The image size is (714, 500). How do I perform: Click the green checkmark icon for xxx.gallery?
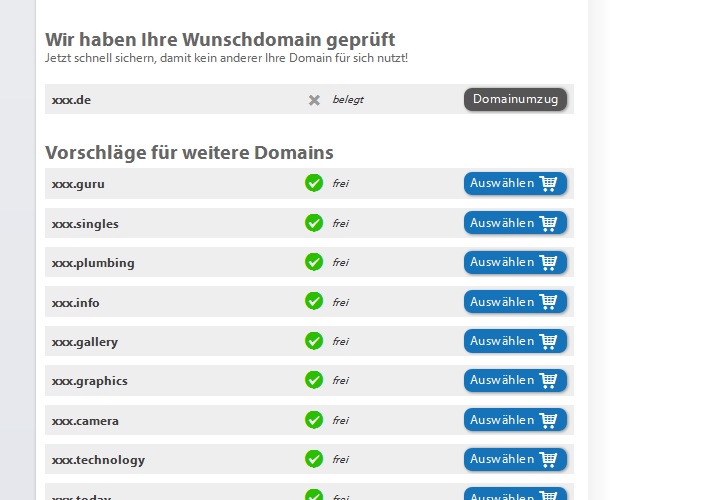tap(314, 341)
